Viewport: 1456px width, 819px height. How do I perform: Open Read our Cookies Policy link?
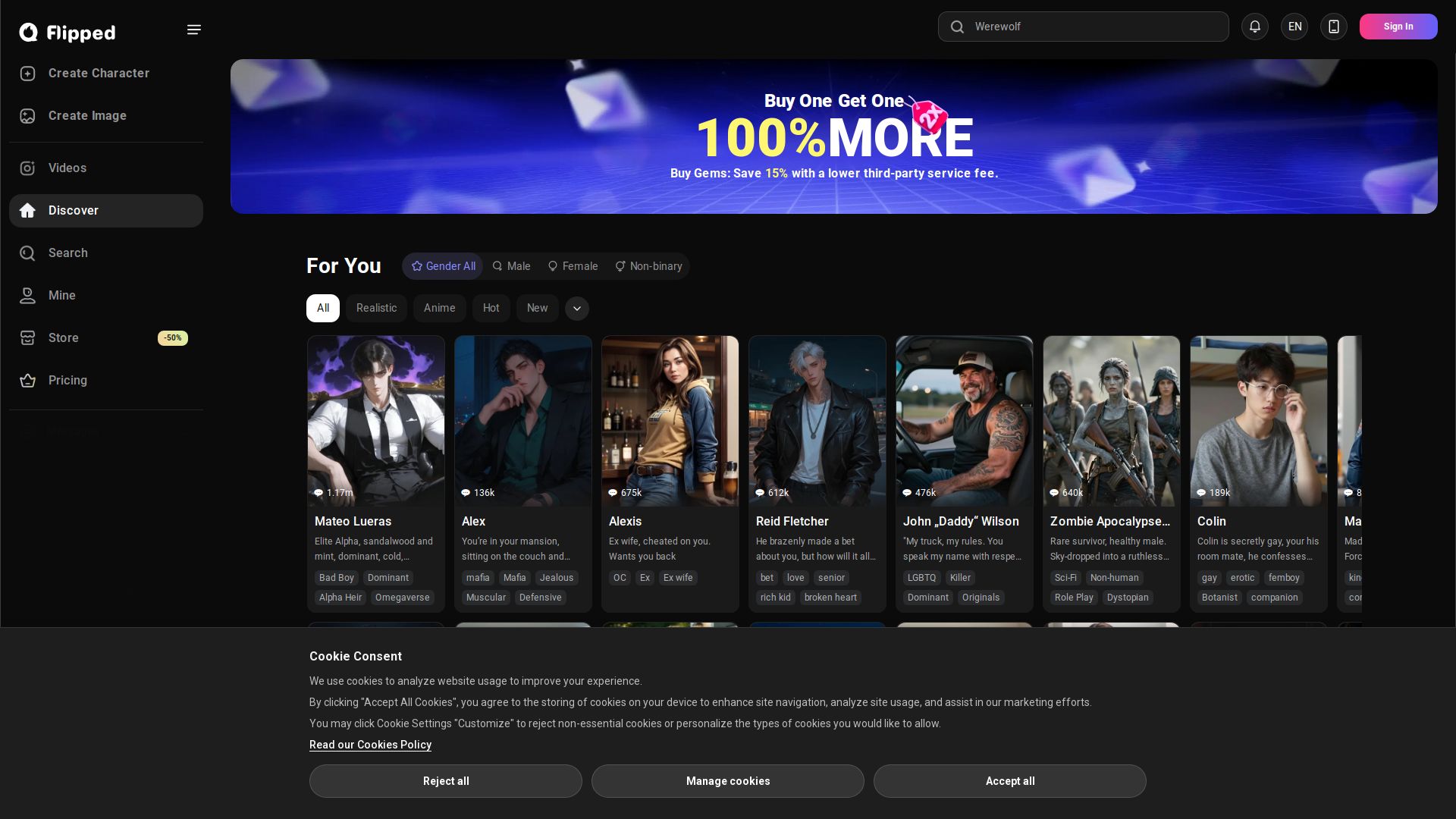pyautogui.click(x=370, y=745)
